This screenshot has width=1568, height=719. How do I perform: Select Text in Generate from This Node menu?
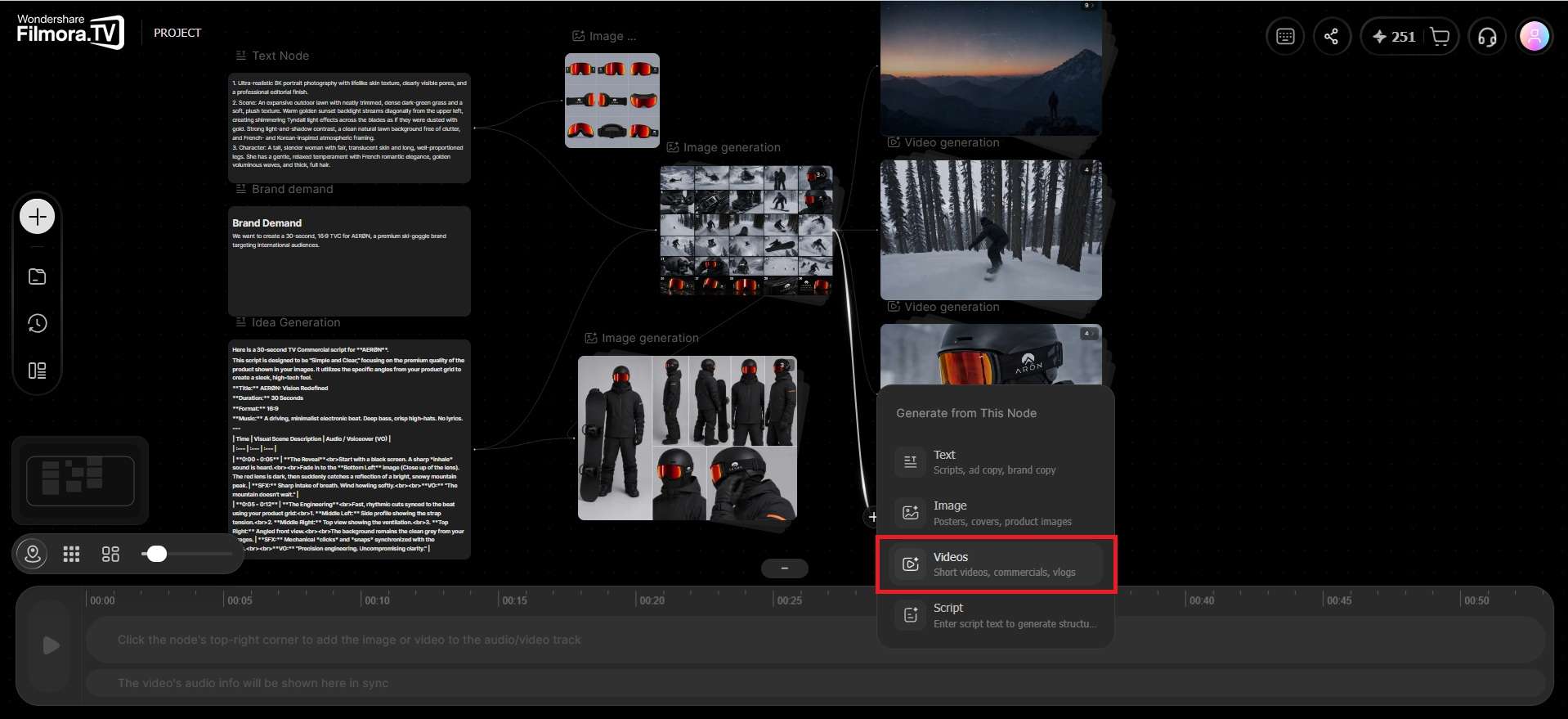[996, 462]
